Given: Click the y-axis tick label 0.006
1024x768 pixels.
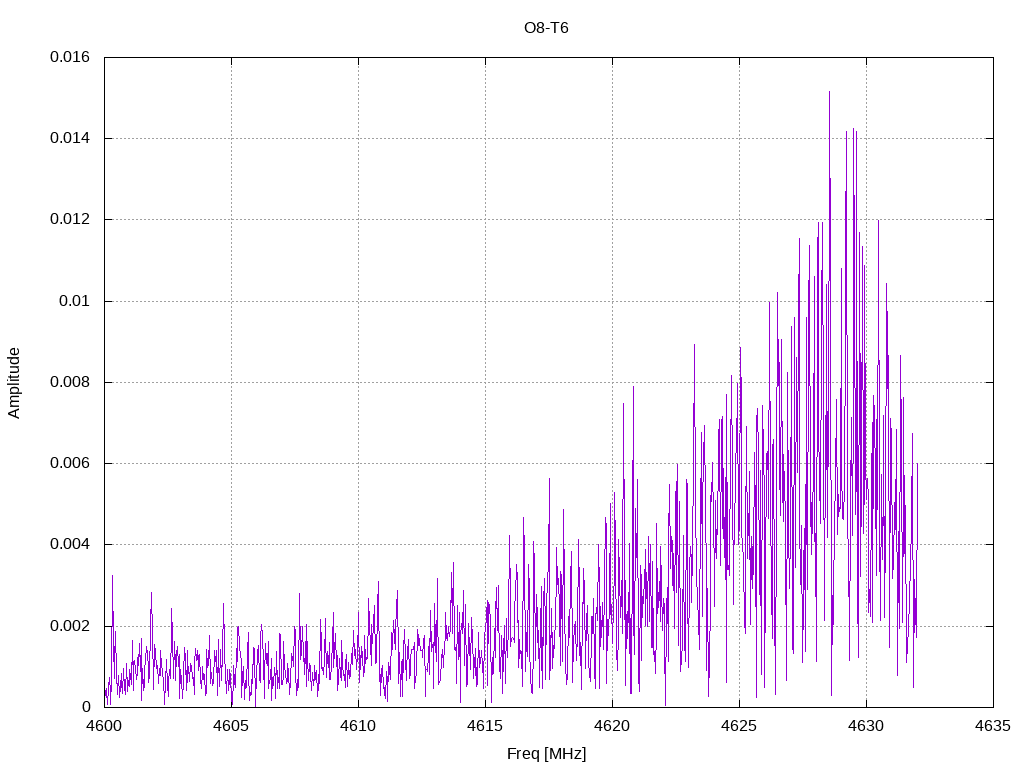Looking at the screenshot, I should (x=70, y=463).
